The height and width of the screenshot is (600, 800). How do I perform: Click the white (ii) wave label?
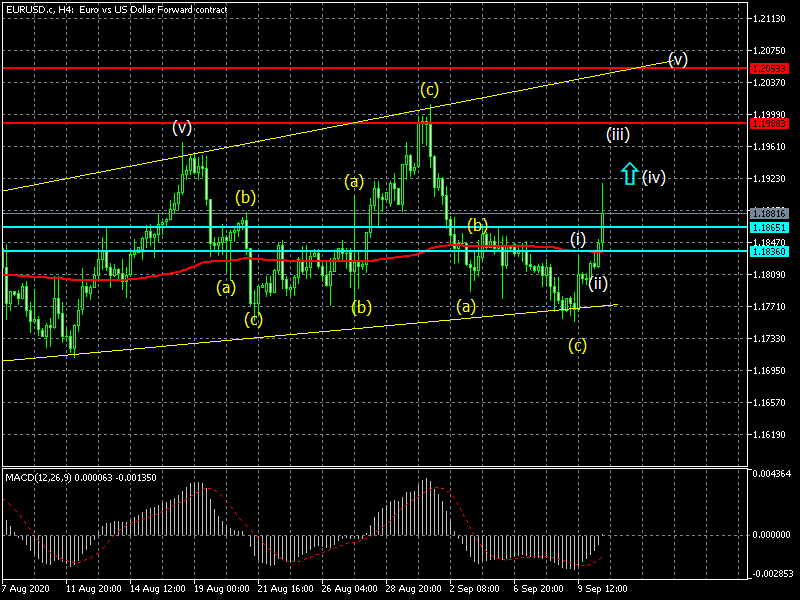coord(597,283)
